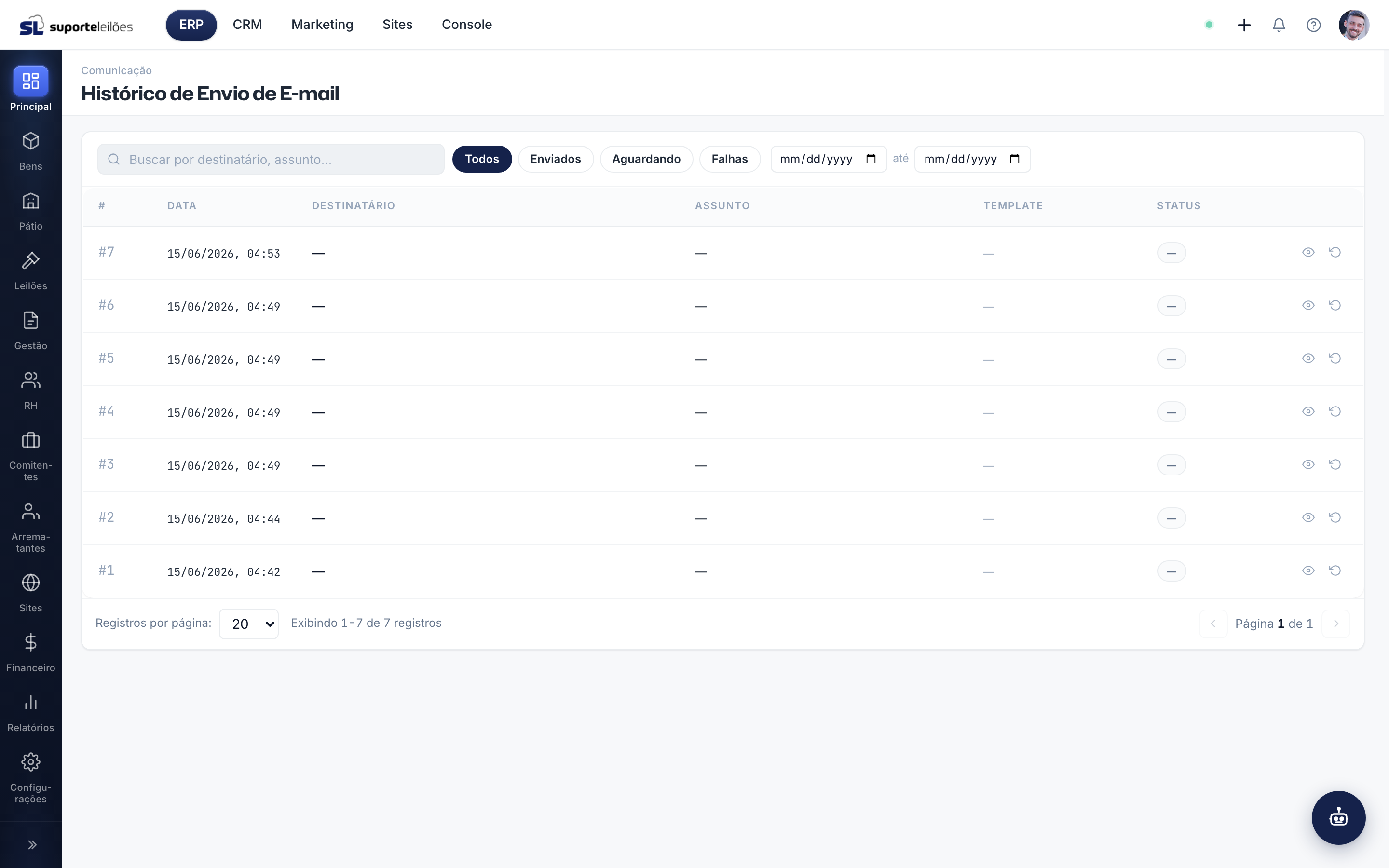Image resolution: width=1389 pixels, height=868 pixels.
Task: Click the start date field
Action: pos(828,159)
